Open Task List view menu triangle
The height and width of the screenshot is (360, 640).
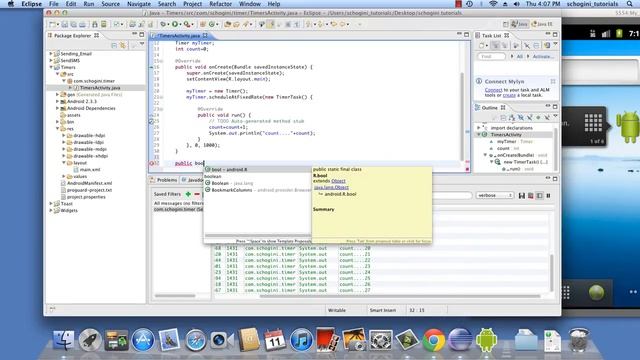click(x=556, y=44)
